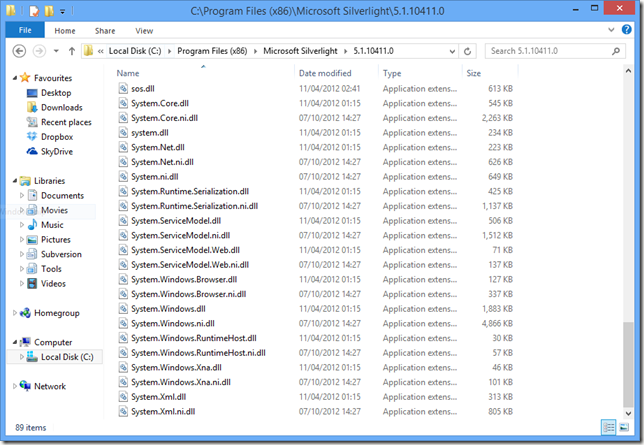Sort by the Name column header
Image resolution: width=644 pixels, height=445 pixels.
coord(128,73)
